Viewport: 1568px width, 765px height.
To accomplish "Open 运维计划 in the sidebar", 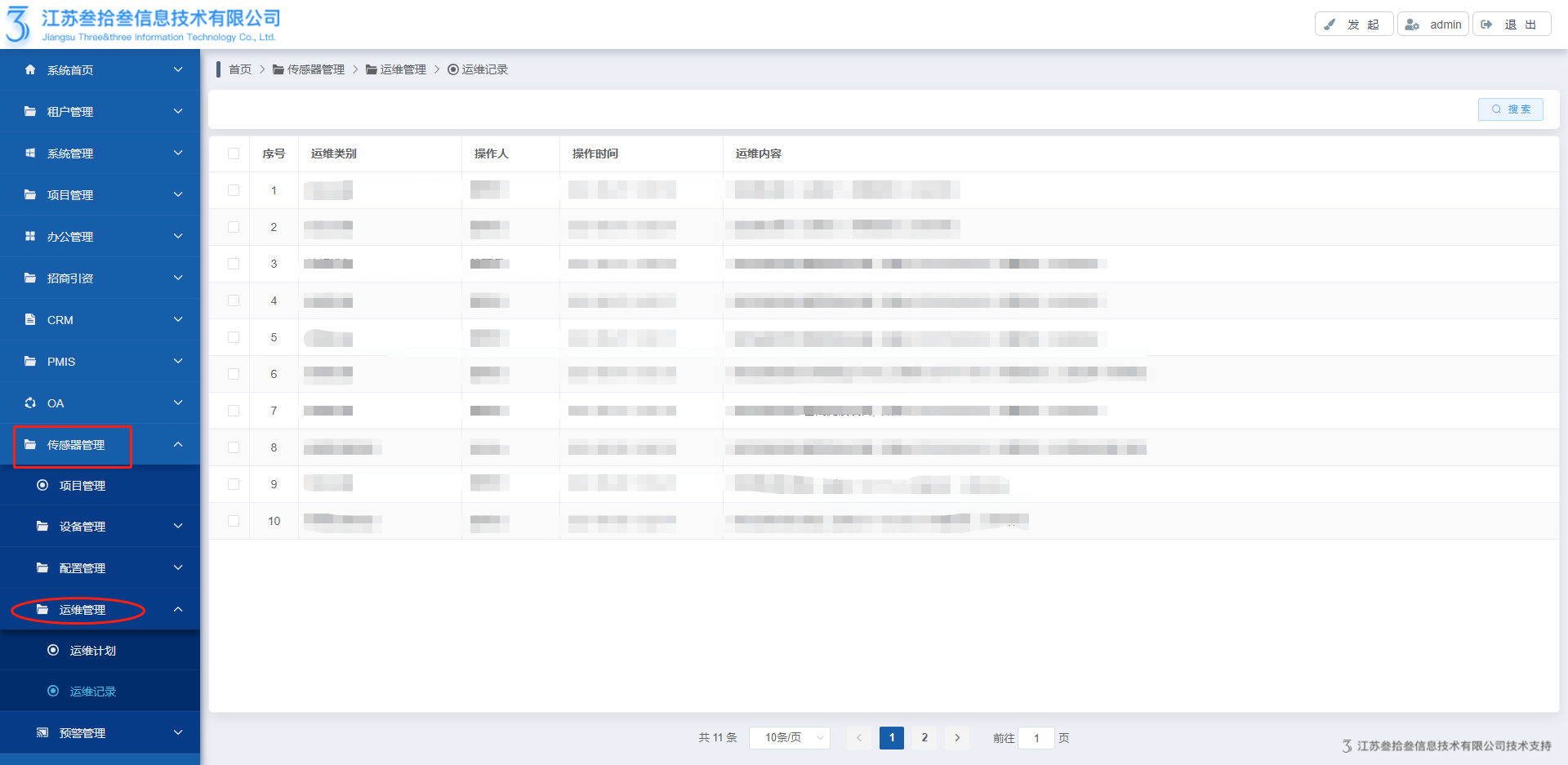I will [93, 651].
